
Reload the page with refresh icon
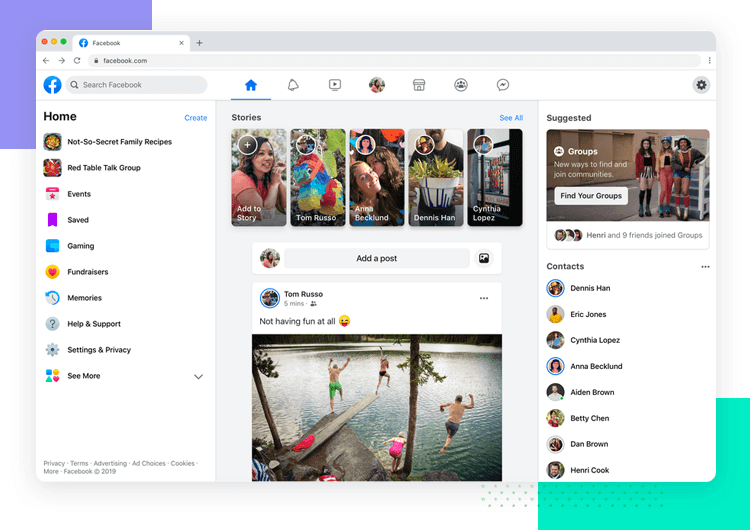coord(77,61)
